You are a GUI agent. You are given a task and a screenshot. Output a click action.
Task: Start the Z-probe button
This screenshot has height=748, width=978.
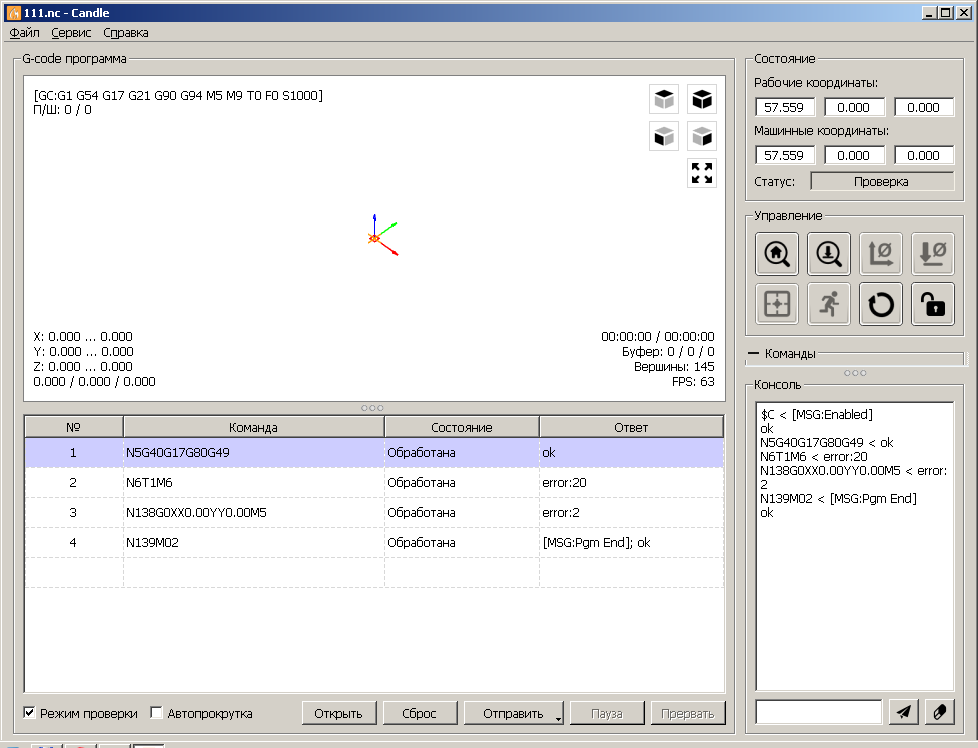pos(829,254)
